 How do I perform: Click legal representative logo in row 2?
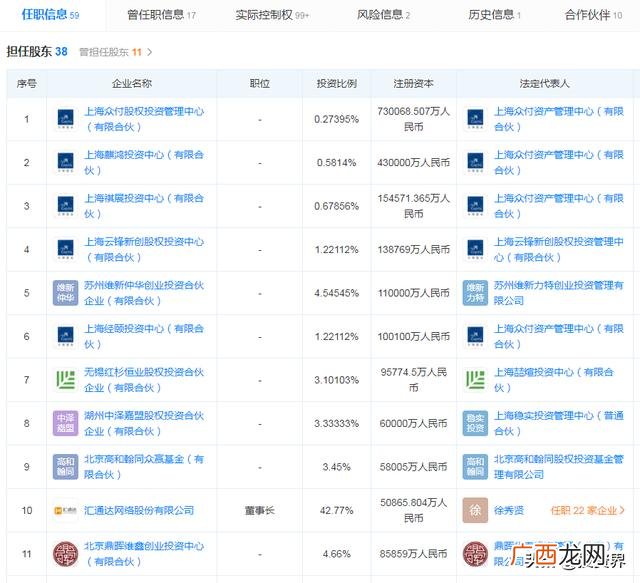[475, 162]
